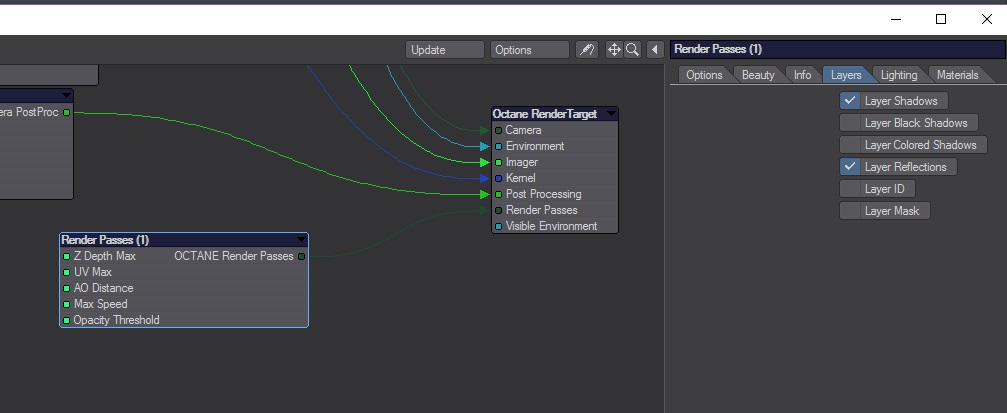Screen dimensions: 1007x413
Task: Click the Imager input connector
Action: point(498,163)
